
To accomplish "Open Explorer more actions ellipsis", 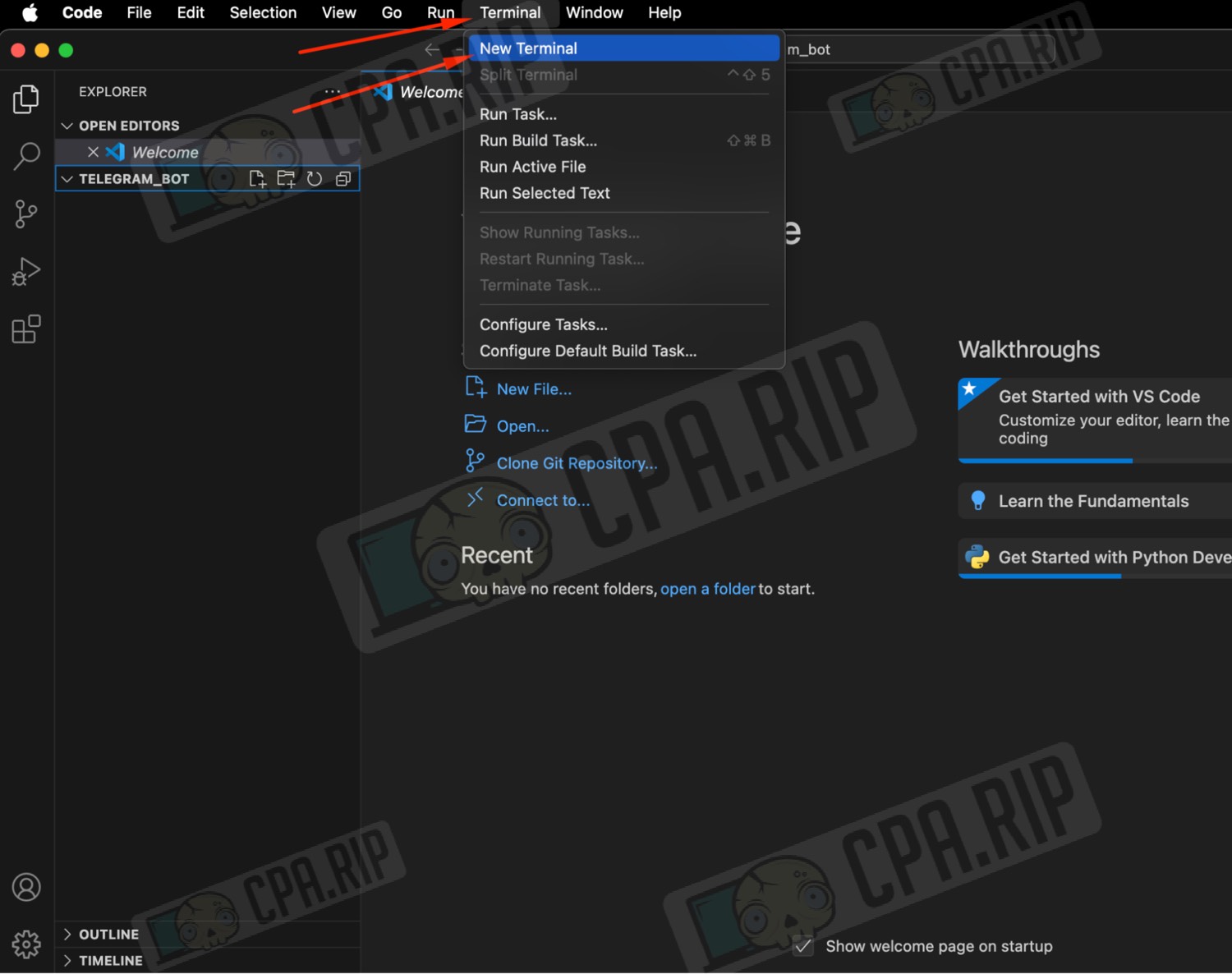I will [333, 92].
